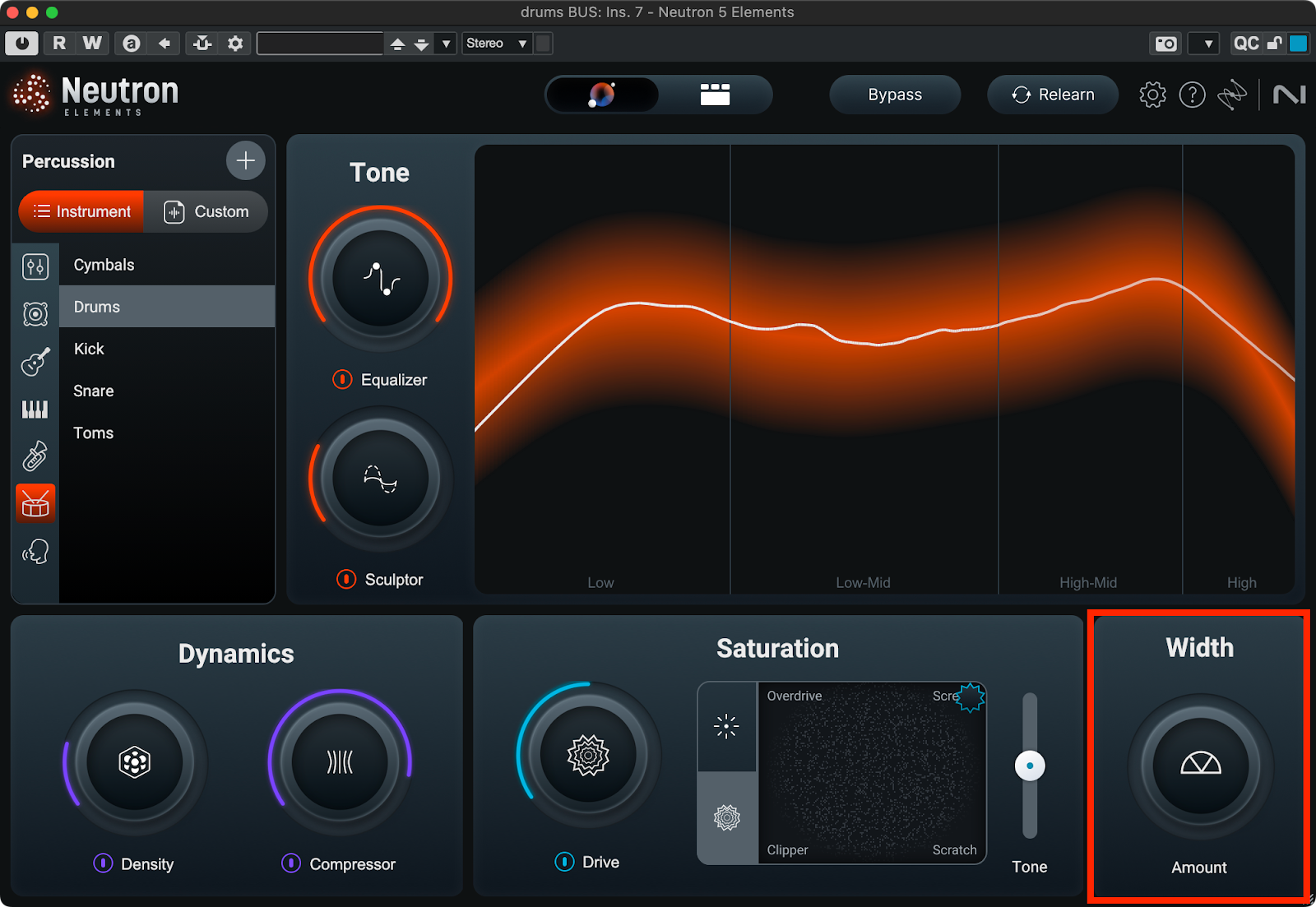Expand the preset browser dropdown arrow
The height and width of the screenshot is (907, 1316).
446,44
